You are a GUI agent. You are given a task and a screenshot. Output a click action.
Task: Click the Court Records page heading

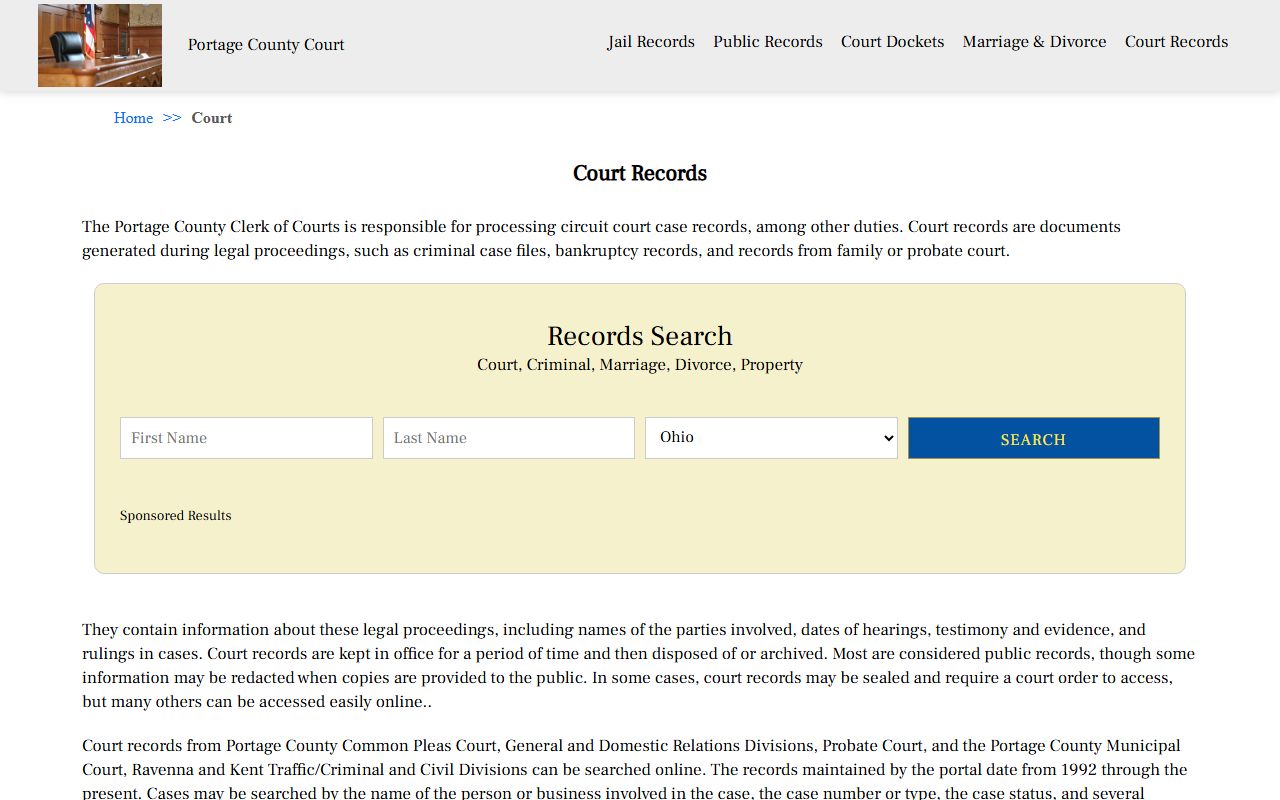(x=640, y=173)
